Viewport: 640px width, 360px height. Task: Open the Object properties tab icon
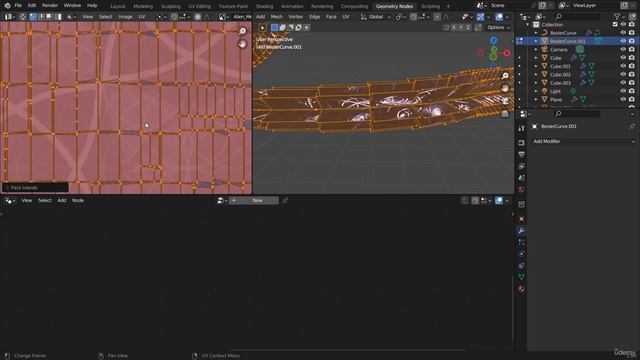point(521,219)
